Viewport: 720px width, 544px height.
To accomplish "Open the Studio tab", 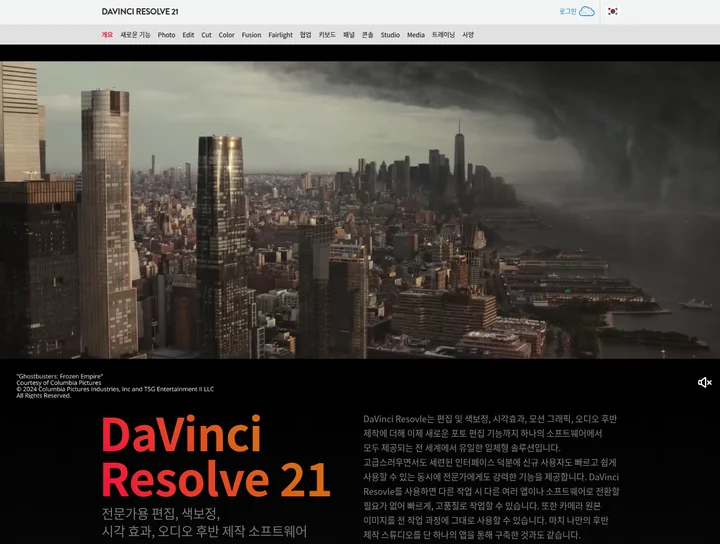I will pos(390,35).
